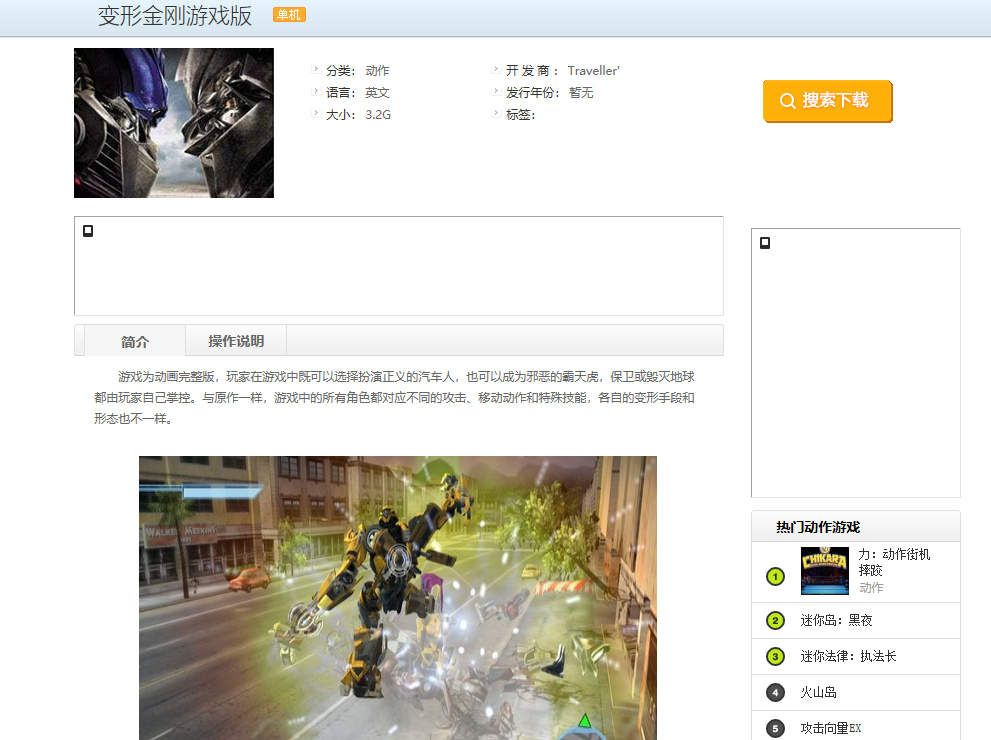The image size is (991, 740).
Task: Click the 标签 label
Action: point(520,115)
